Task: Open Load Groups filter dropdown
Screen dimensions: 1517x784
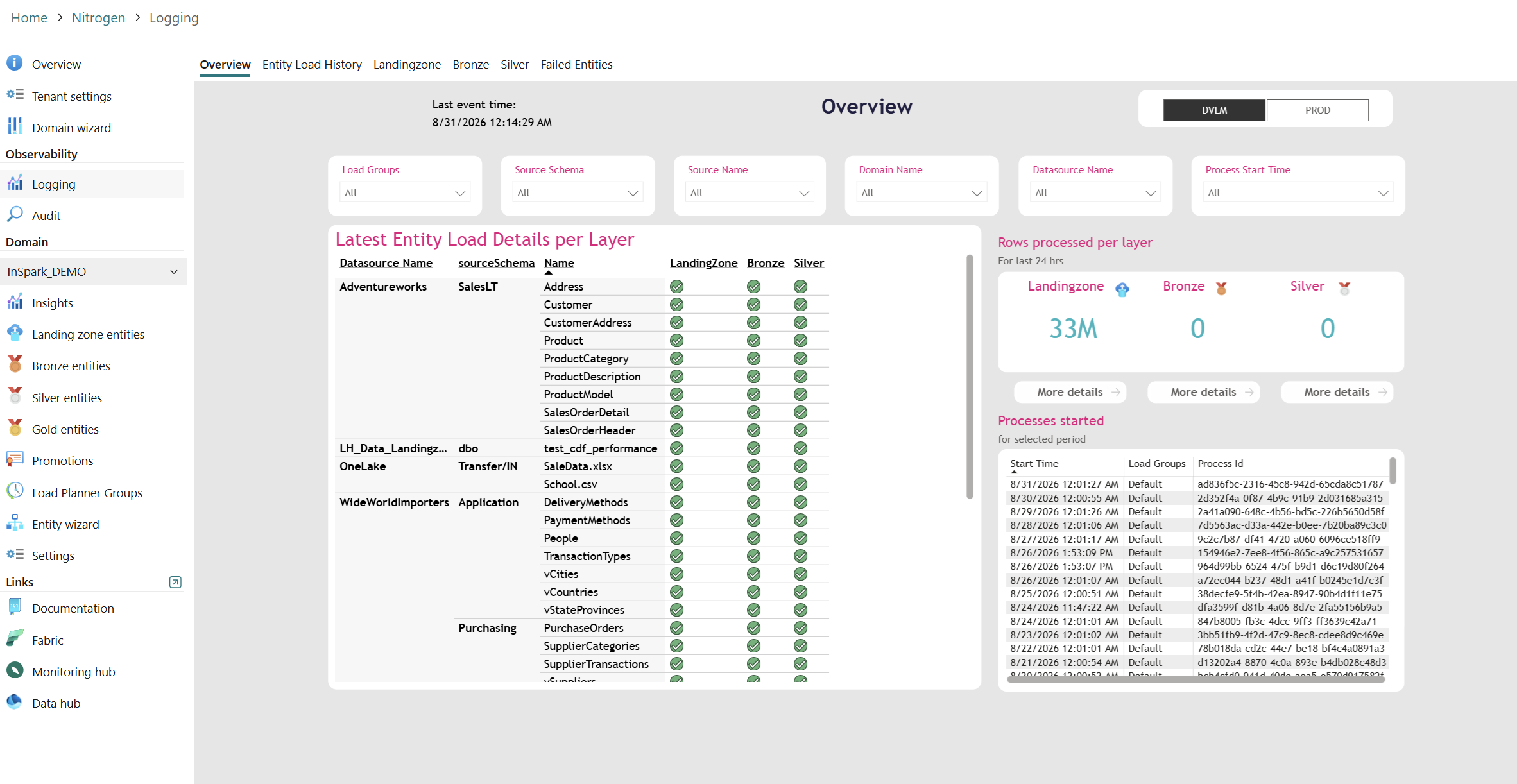Action: [x=405, y=192]
